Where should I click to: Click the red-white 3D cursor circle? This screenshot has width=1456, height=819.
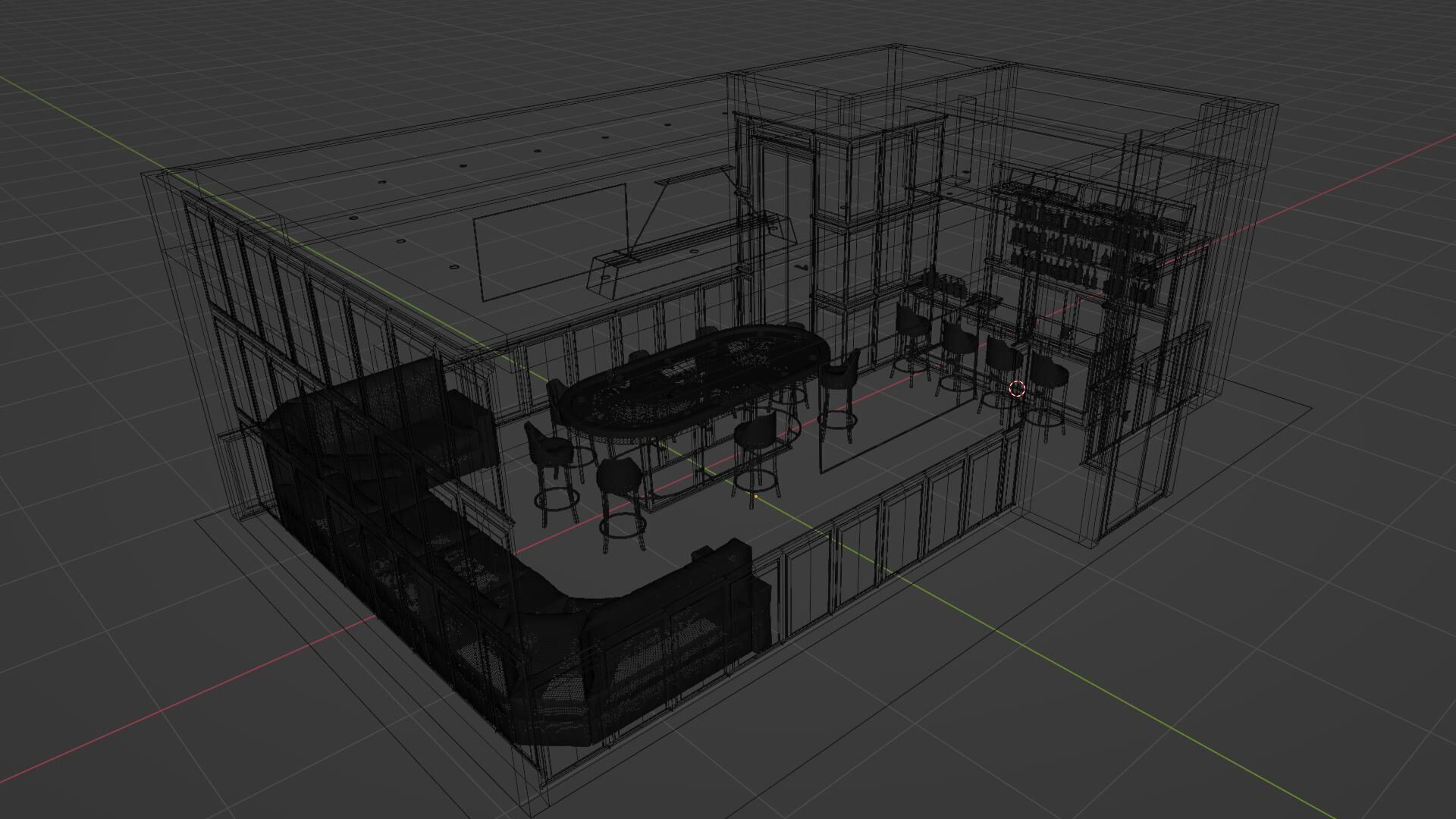(1018, 390)
